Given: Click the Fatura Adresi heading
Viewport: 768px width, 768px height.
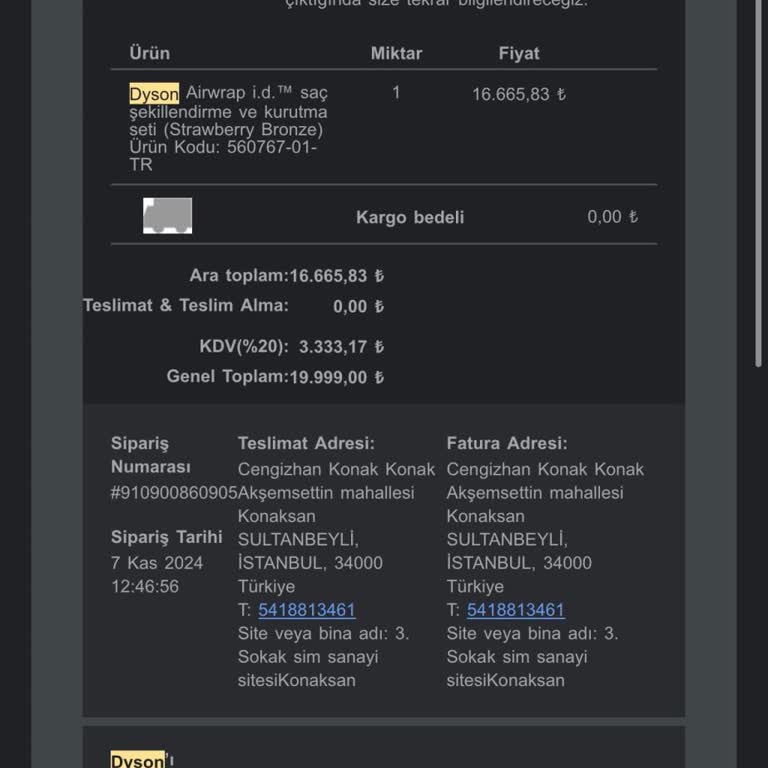Looking at the screenshot, I should (x=506, y=443).
